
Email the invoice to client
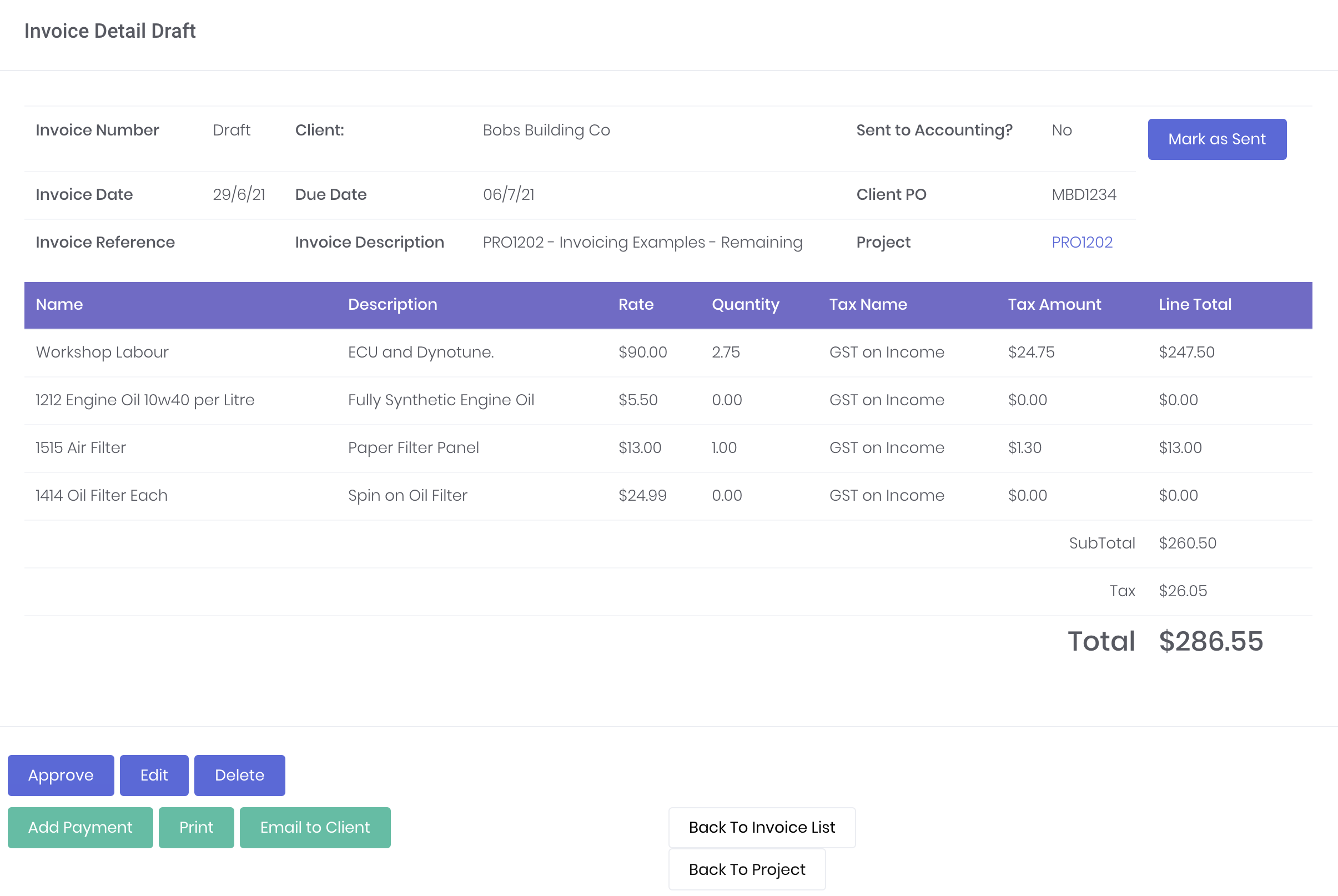coord(315,827)
